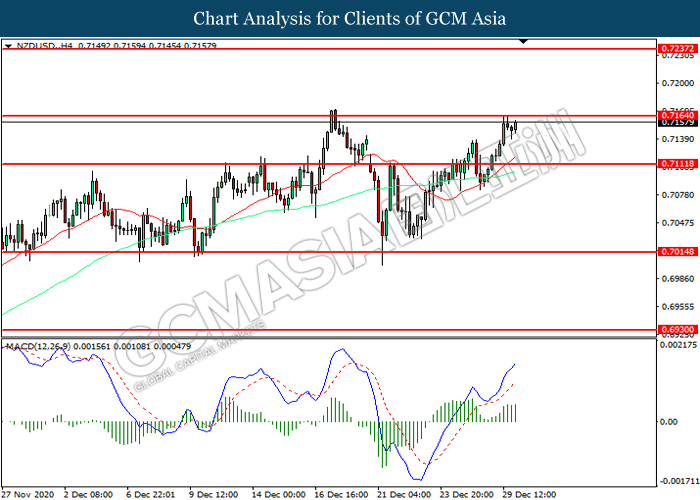Click the 27 Nov 2020 date label
This screenshot has height=500, width=700.
[x=28, y=495]
